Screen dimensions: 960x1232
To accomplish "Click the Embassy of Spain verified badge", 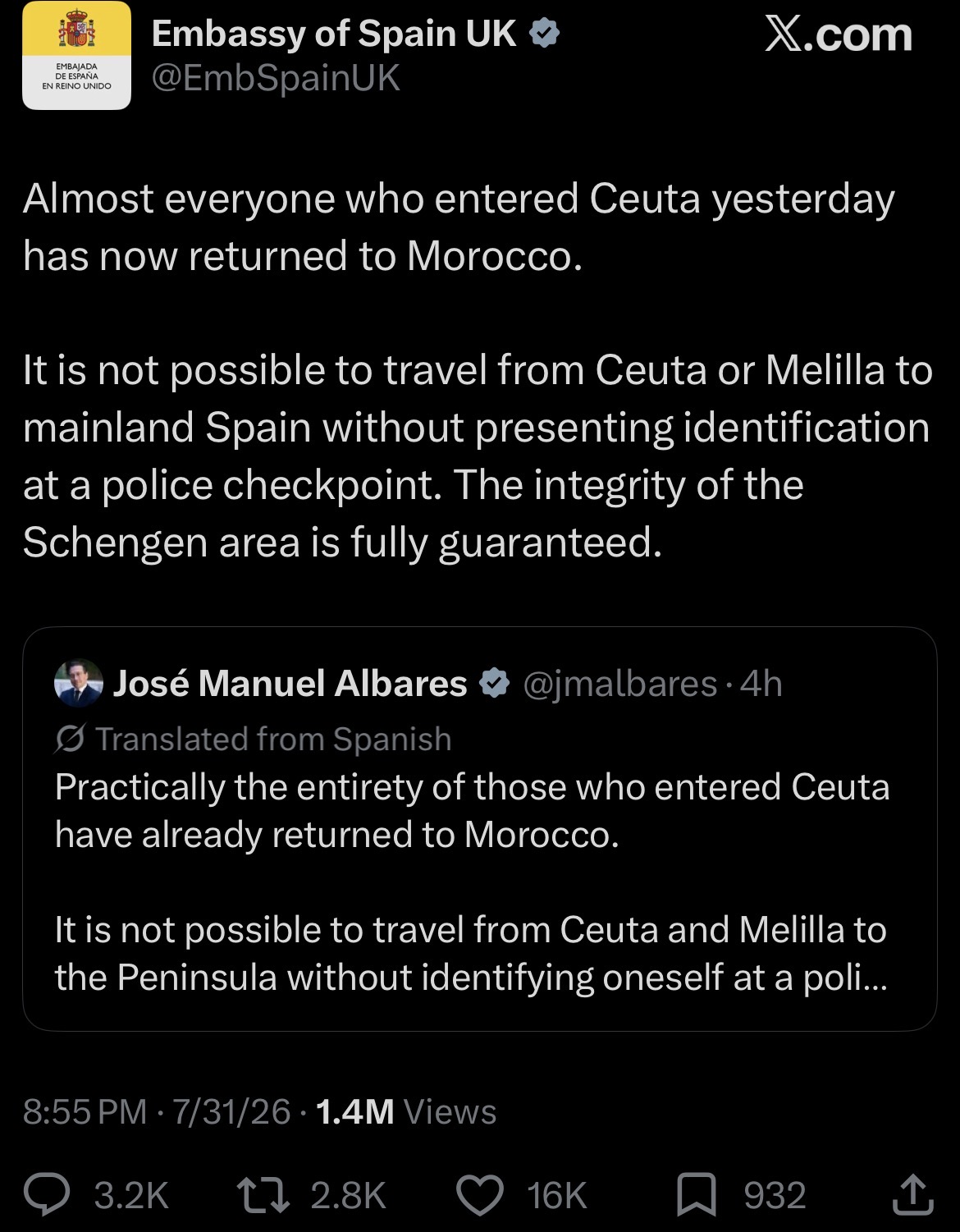I will click(544, 34).
